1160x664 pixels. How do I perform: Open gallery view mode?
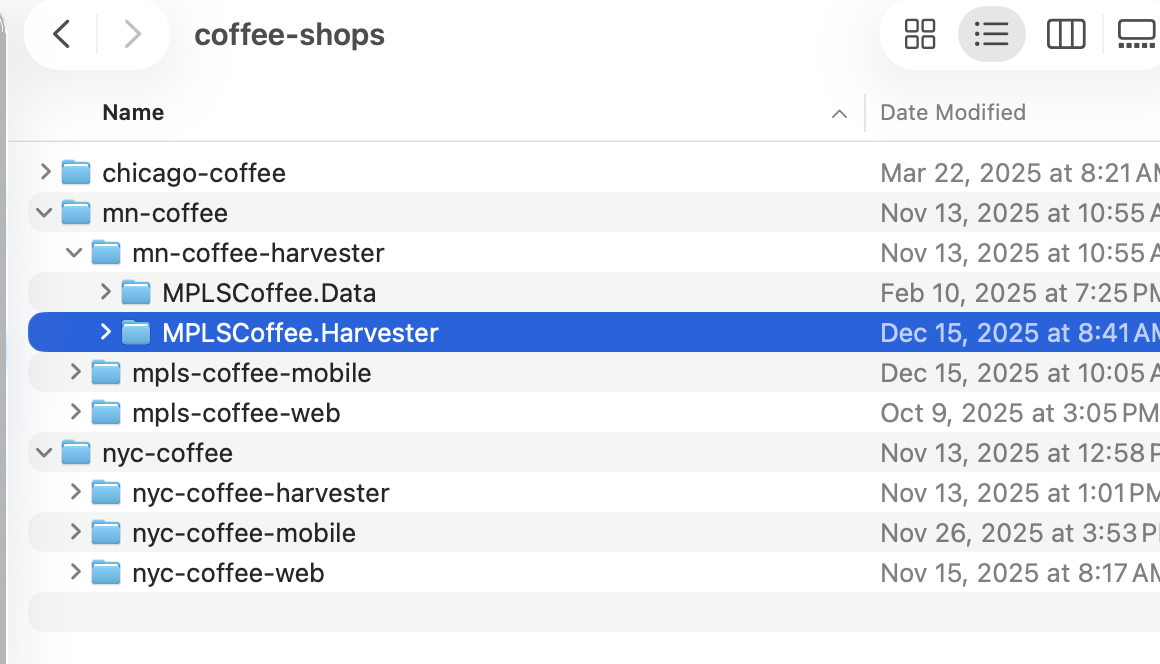[1135, 33]
